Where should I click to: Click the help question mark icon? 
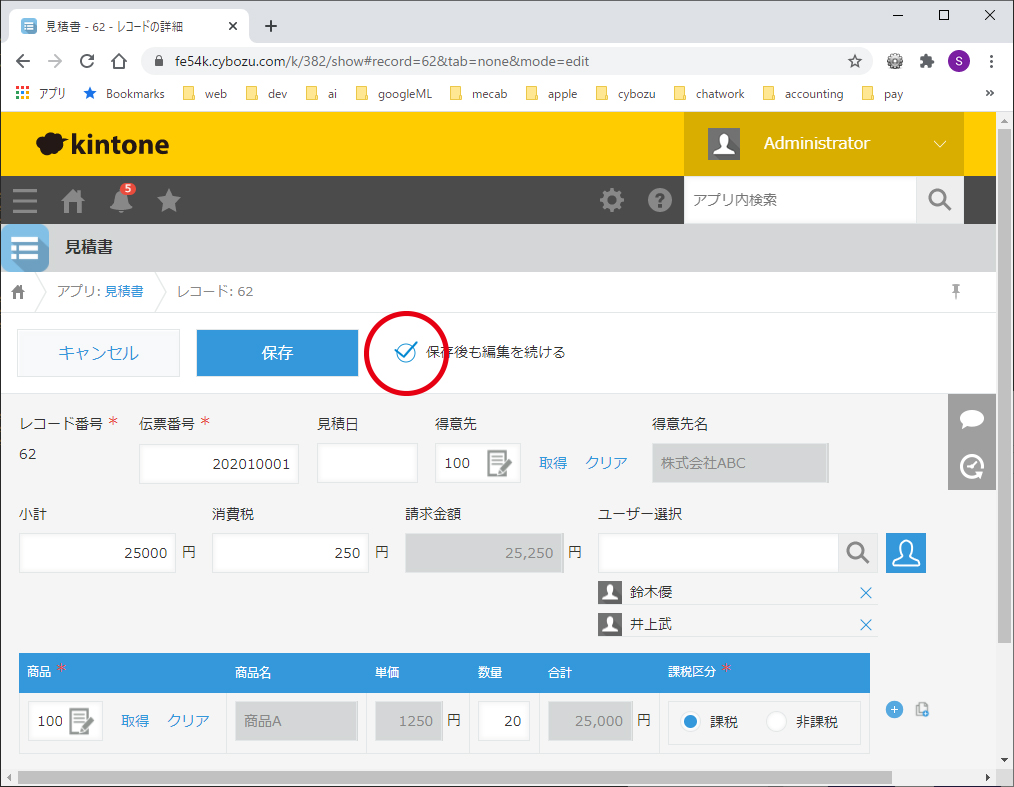point(660,200)
